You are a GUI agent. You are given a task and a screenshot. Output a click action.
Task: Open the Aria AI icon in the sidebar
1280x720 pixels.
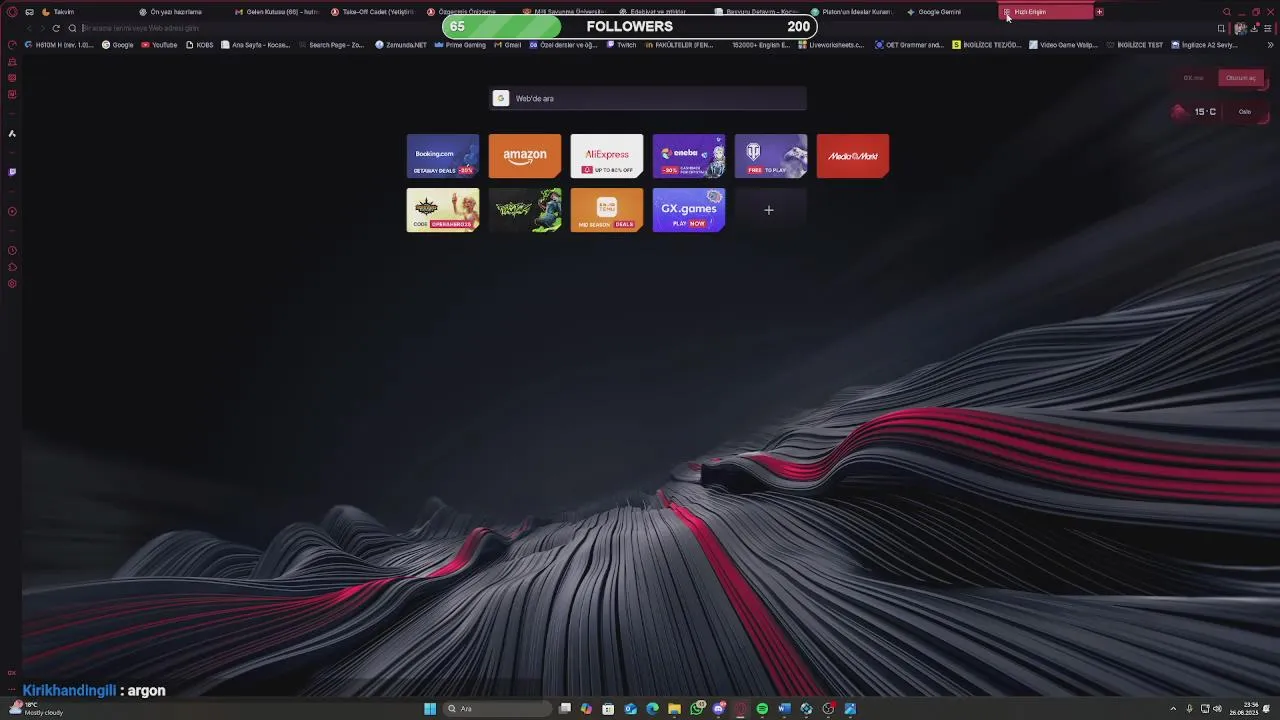[x=12, y=133]
